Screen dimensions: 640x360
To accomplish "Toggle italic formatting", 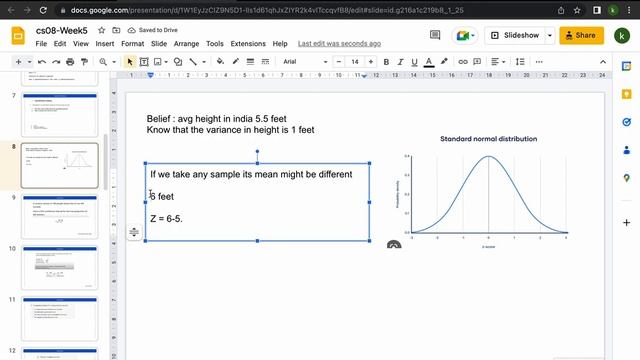I will 400,62.
